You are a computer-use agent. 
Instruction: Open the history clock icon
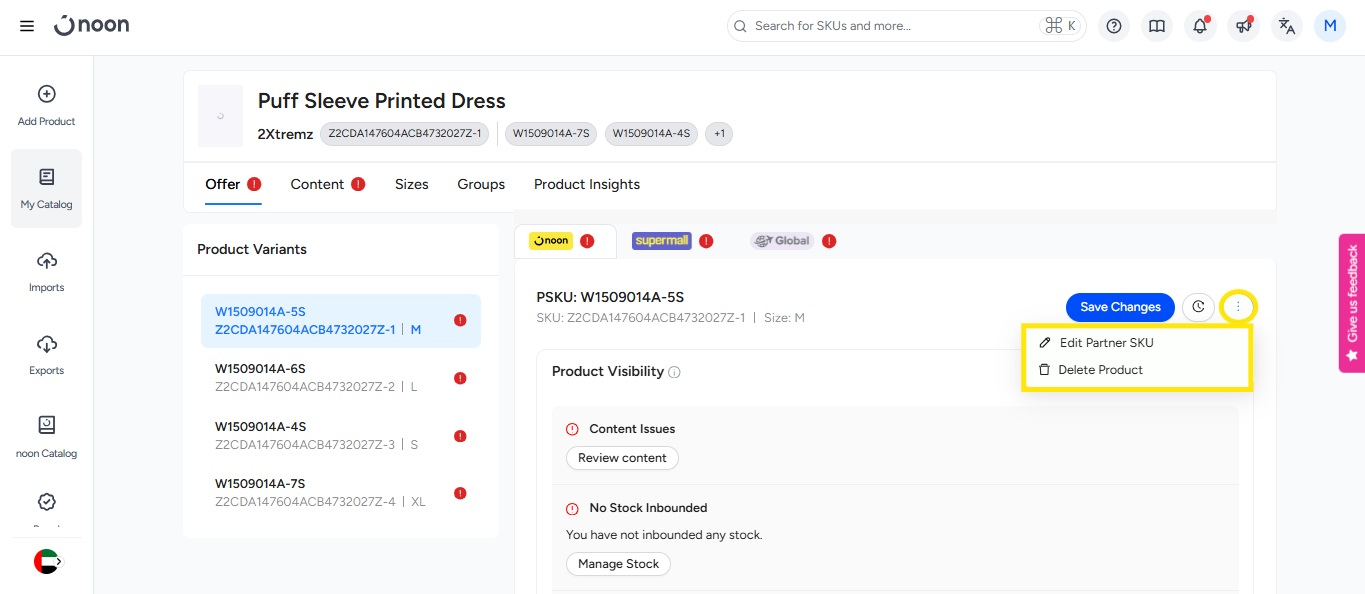1198,307
